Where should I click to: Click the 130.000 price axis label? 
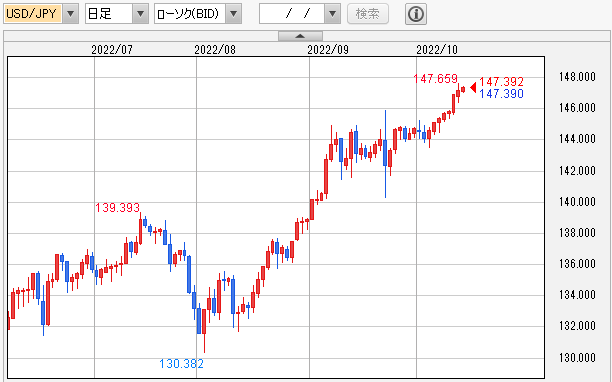pyautogui.click(x=577, y=358)
